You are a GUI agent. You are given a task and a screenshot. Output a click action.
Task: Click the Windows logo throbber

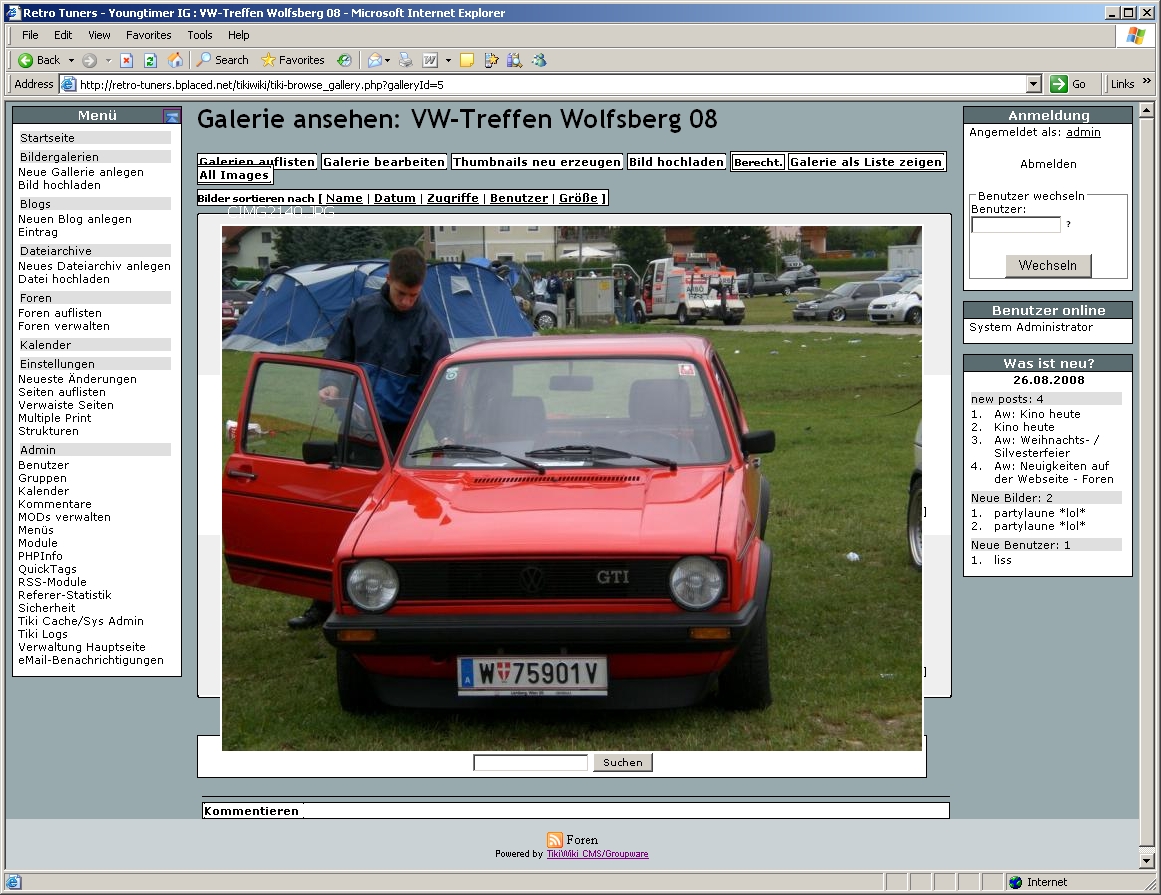point(1136,36)
